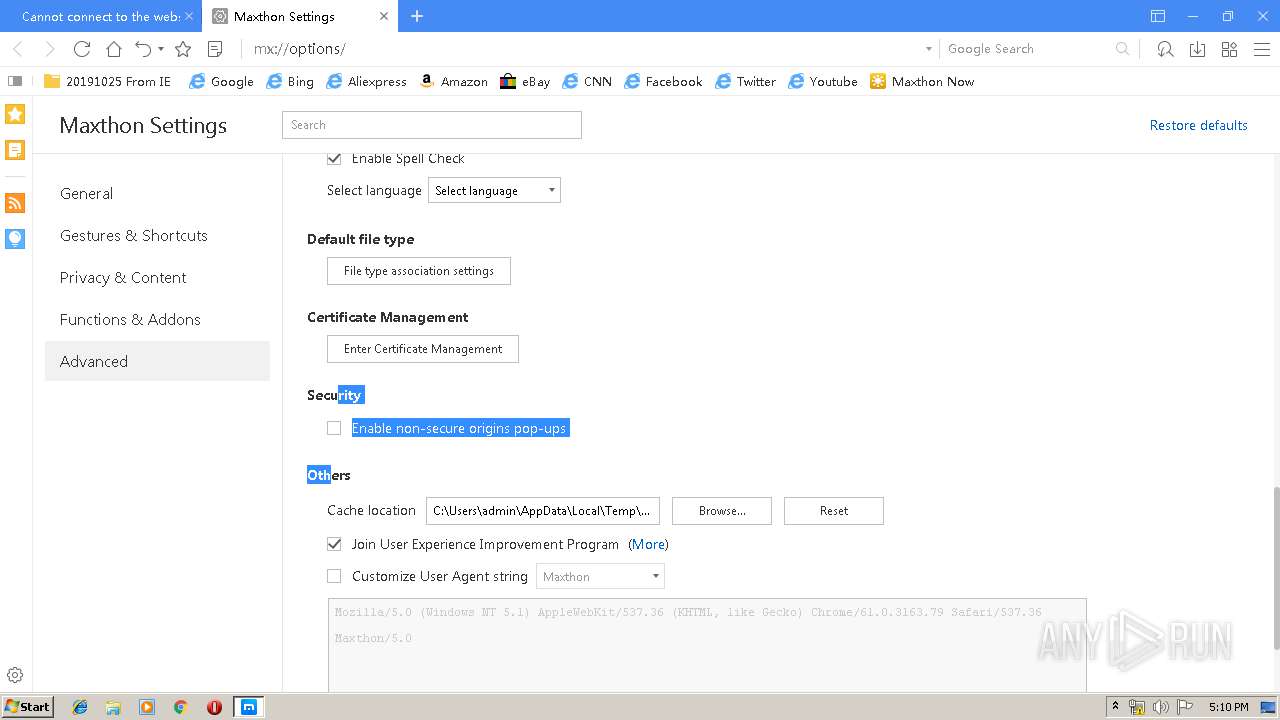Image resolution: width=1280 pixels, height=720 pixels.
Task: Select the Advanced settings section
Action: coord(157,361)
